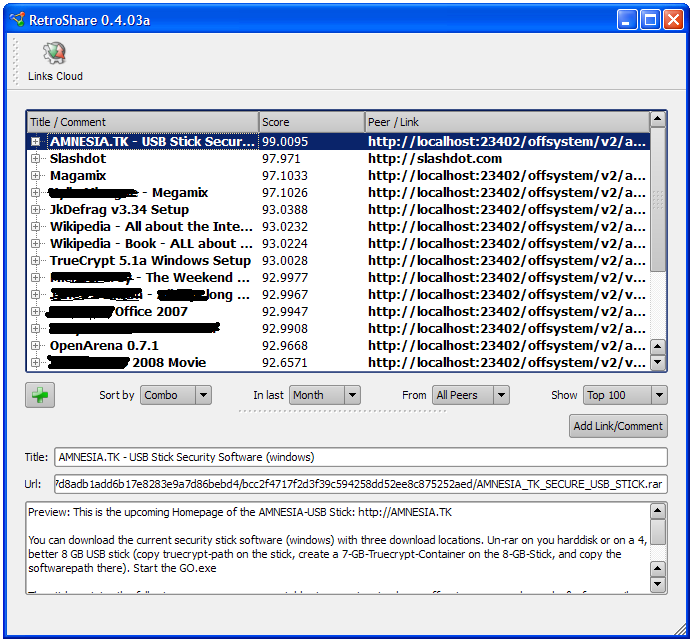Expand the JkDefrag v3.34 Setup row
The image size is (694, 643).
click(x=35, y=210)
